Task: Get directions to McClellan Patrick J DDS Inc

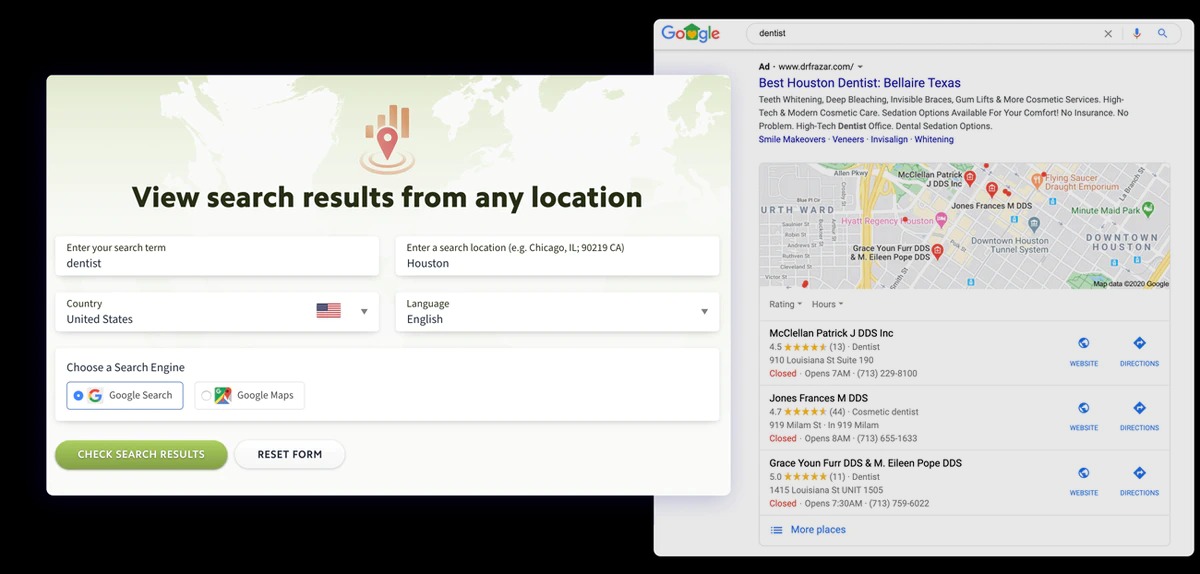Action: 1139,351
